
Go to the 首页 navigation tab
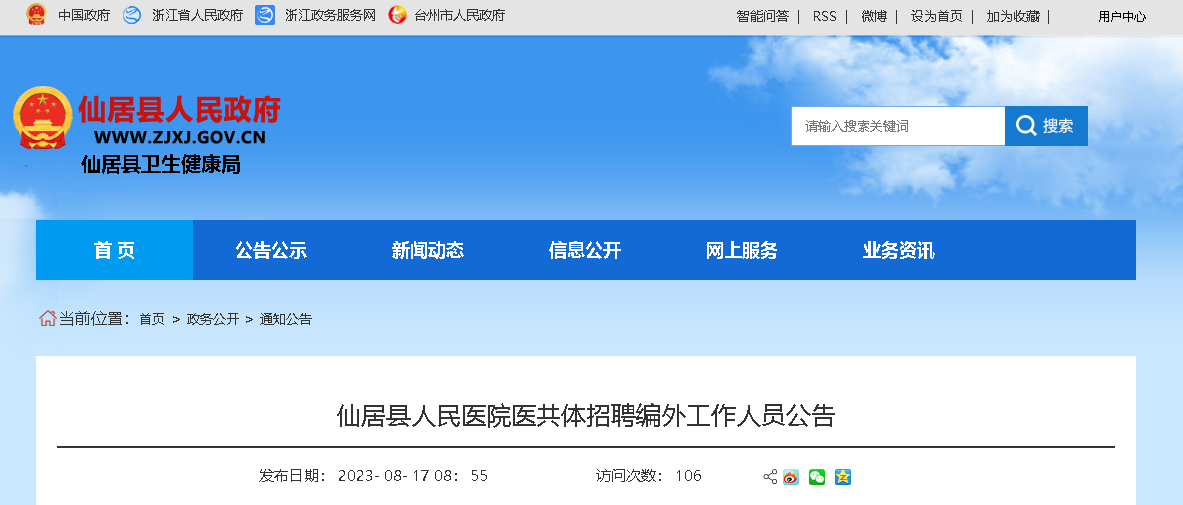point(115,250)
